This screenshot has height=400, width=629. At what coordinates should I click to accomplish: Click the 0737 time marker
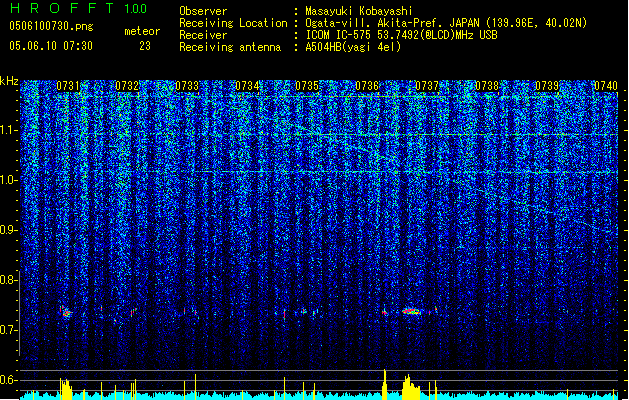[x=427, y=86]
